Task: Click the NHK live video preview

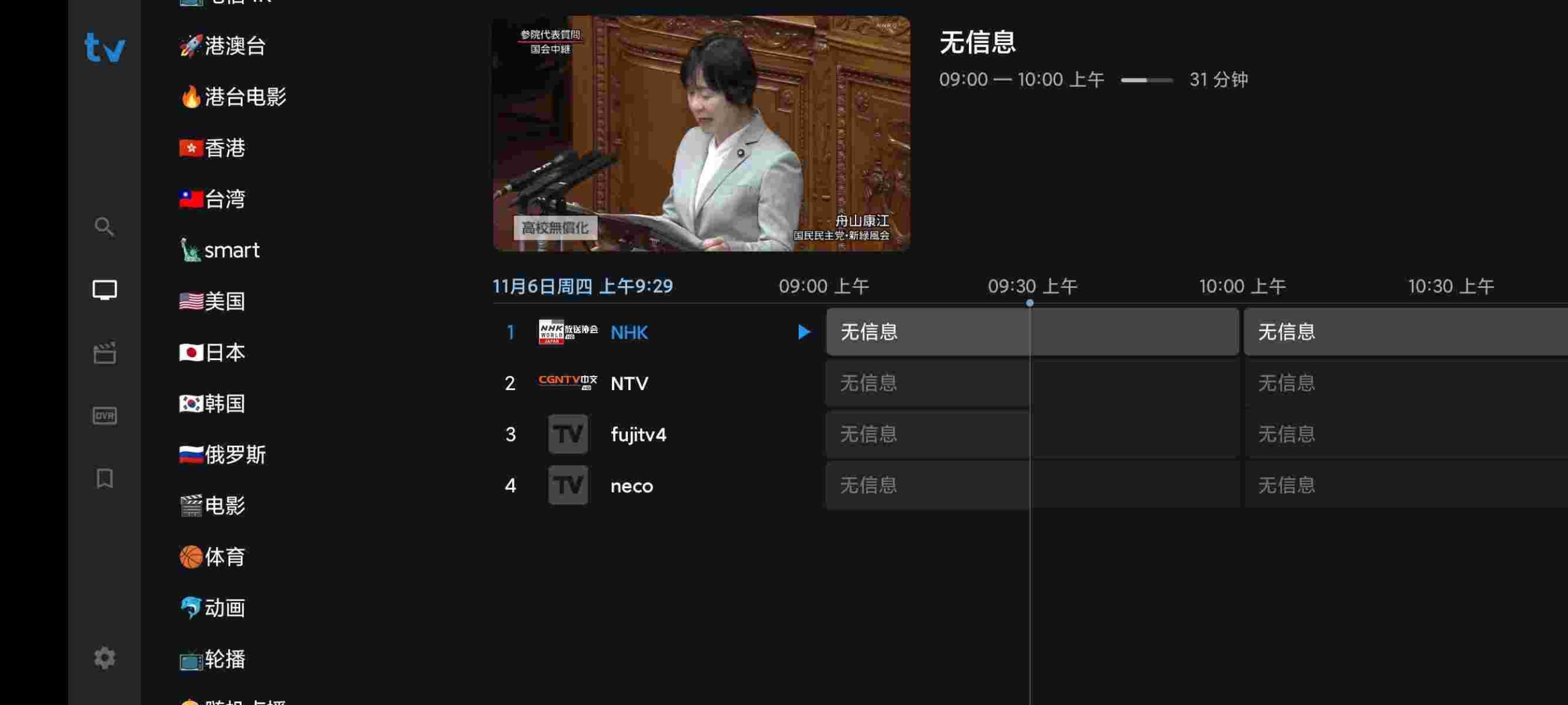Action: [x=701, y=134]
